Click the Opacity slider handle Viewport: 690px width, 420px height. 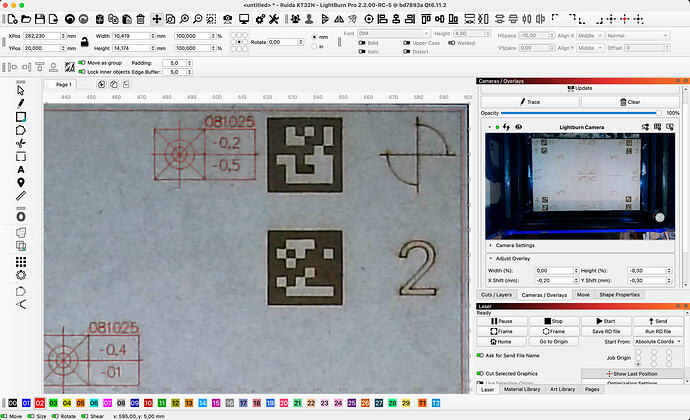658,113
